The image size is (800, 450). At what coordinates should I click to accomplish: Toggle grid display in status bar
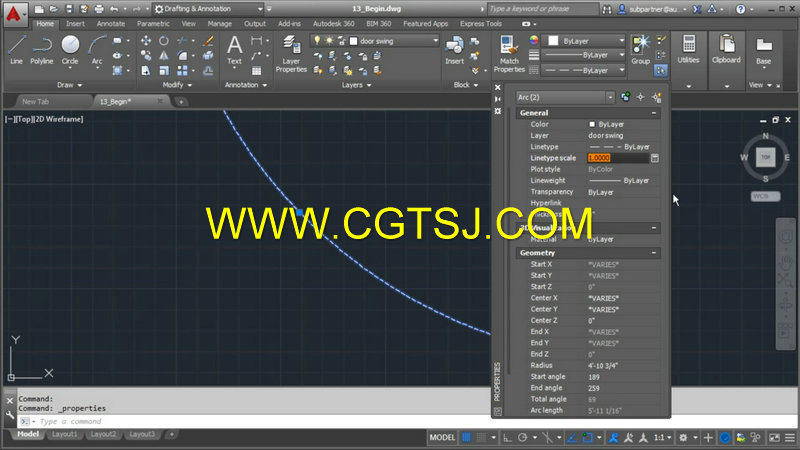466,437
